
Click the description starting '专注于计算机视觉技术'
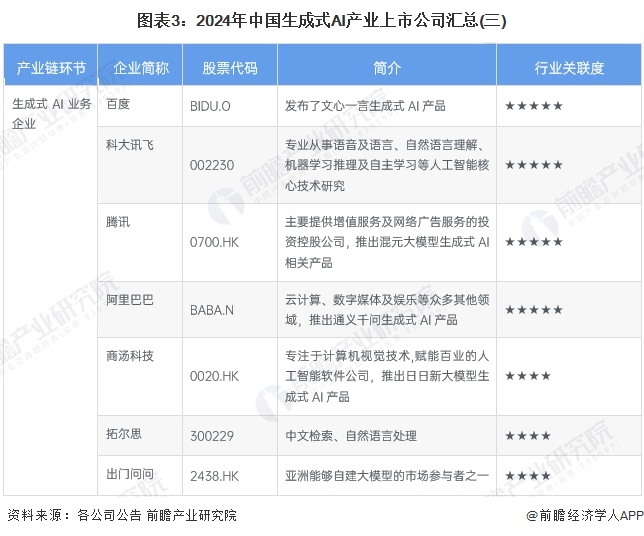(x=387, y=376)
